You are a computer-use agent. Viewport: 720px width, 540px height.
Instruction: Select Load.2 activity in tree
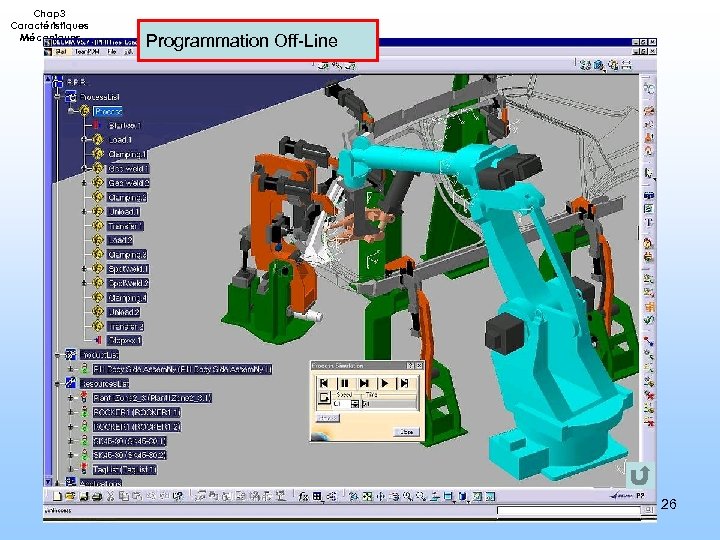click(x=120, y=240)
